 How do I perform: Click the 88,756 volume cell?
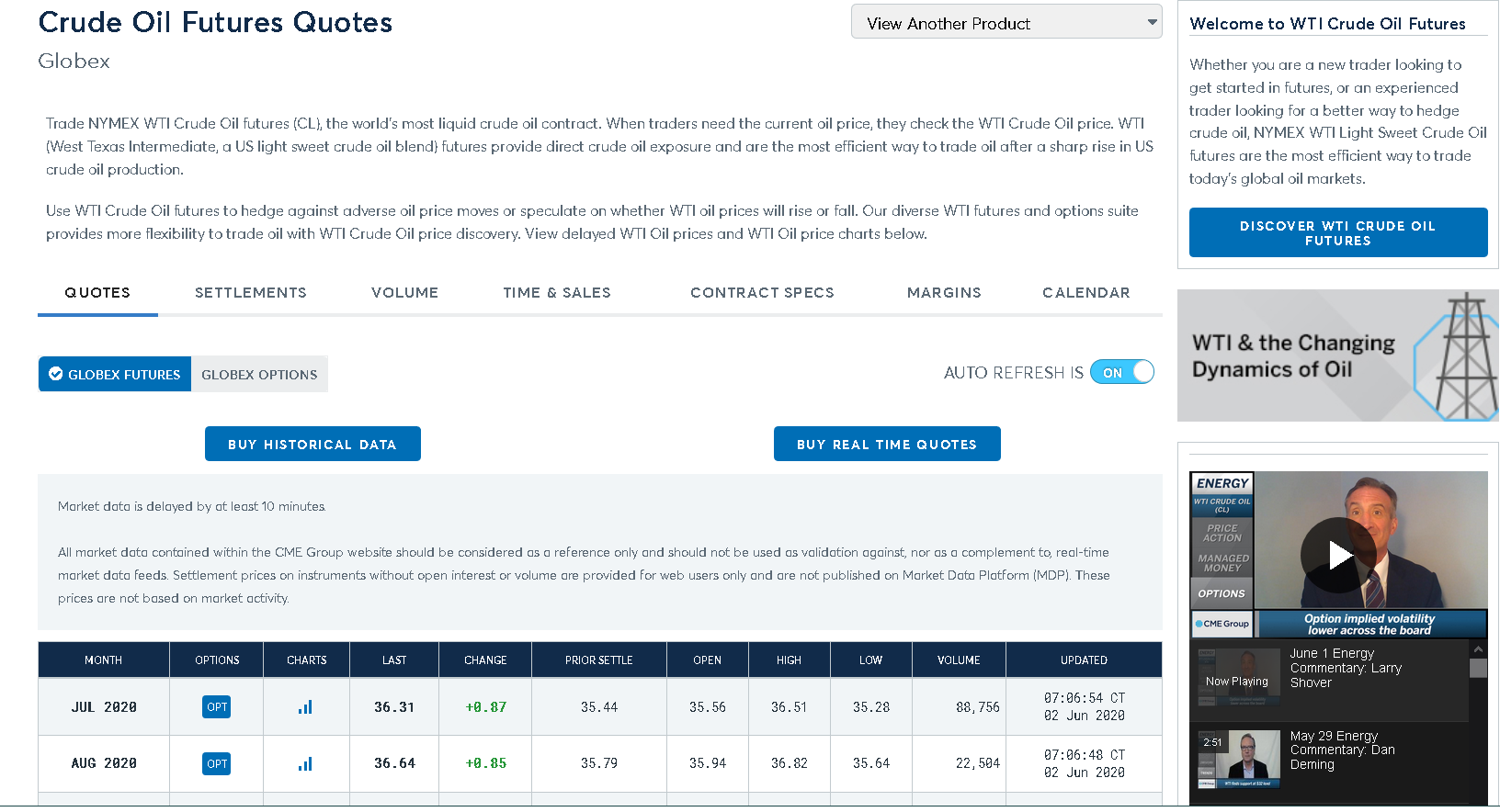point(959,707)
